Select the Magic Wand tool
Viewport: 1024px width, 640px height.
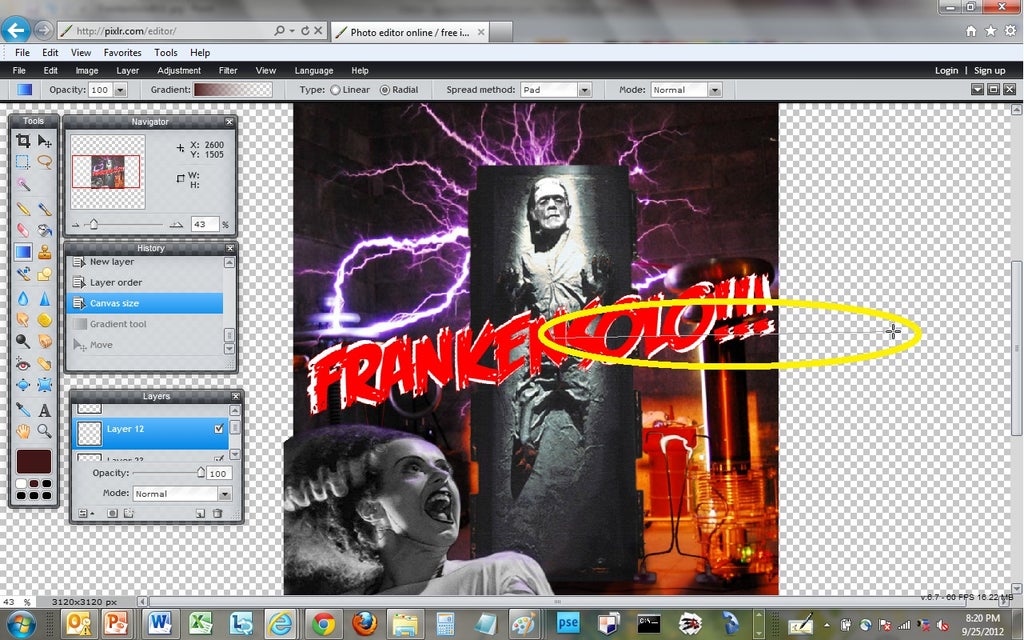tap(23, 185)
